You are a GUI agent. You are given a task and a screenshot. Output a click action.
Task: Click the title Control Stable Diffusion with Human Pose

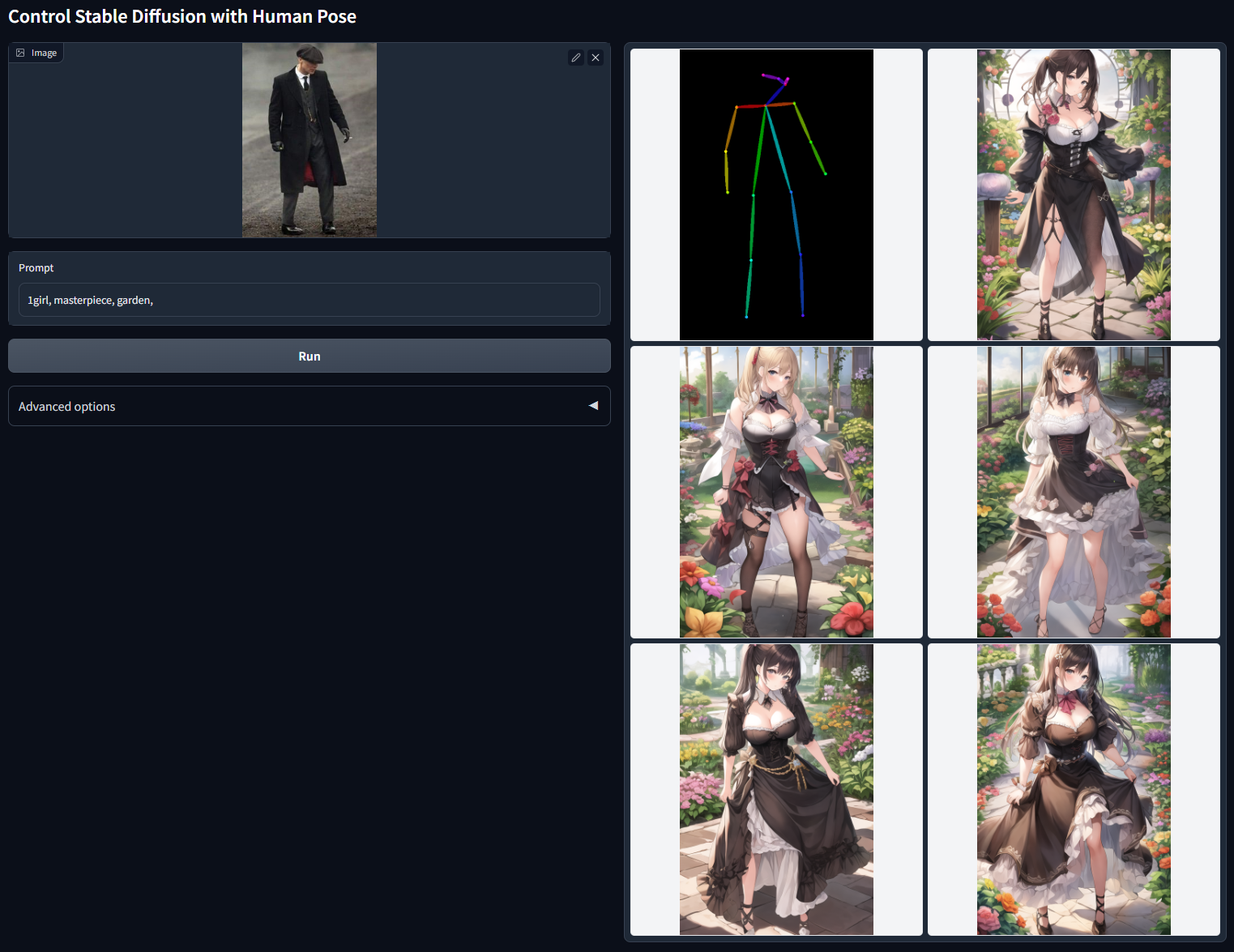pos(181,15)
